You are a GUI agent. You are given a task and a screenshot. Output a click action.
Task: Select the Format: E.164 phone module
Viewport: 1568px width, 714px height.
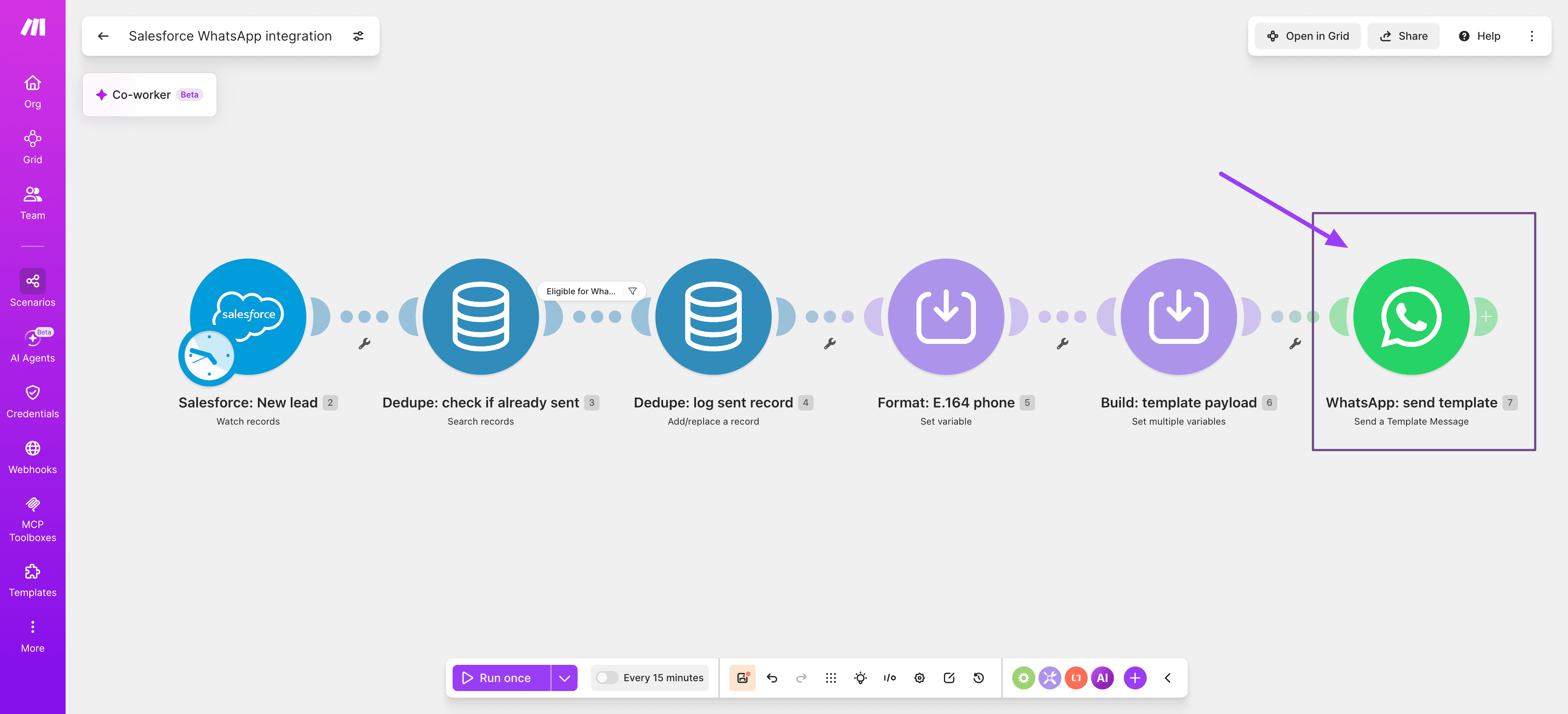point(946,316)
